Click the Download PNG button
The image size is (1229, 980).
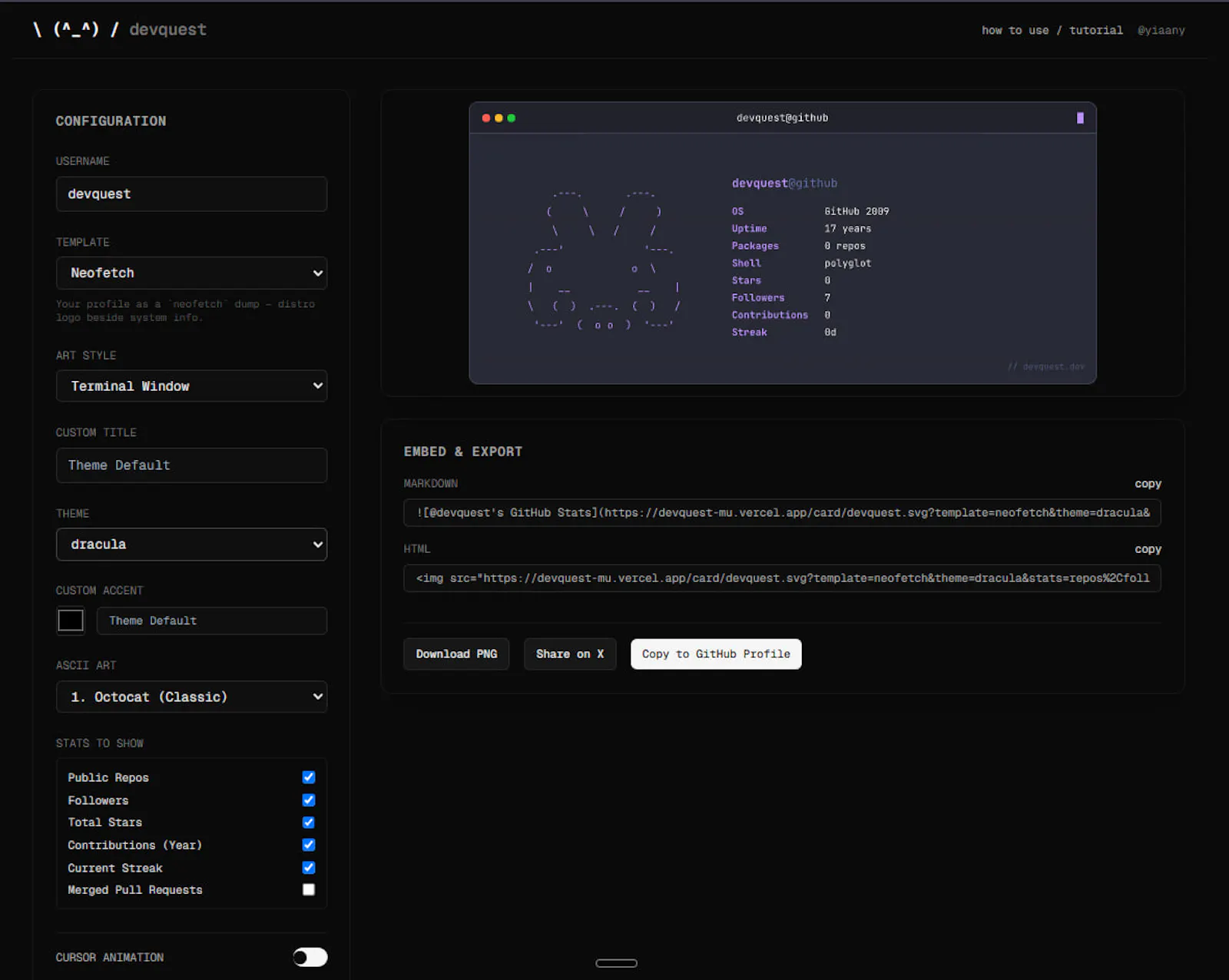pyautogui.click(x=456, y=654)
